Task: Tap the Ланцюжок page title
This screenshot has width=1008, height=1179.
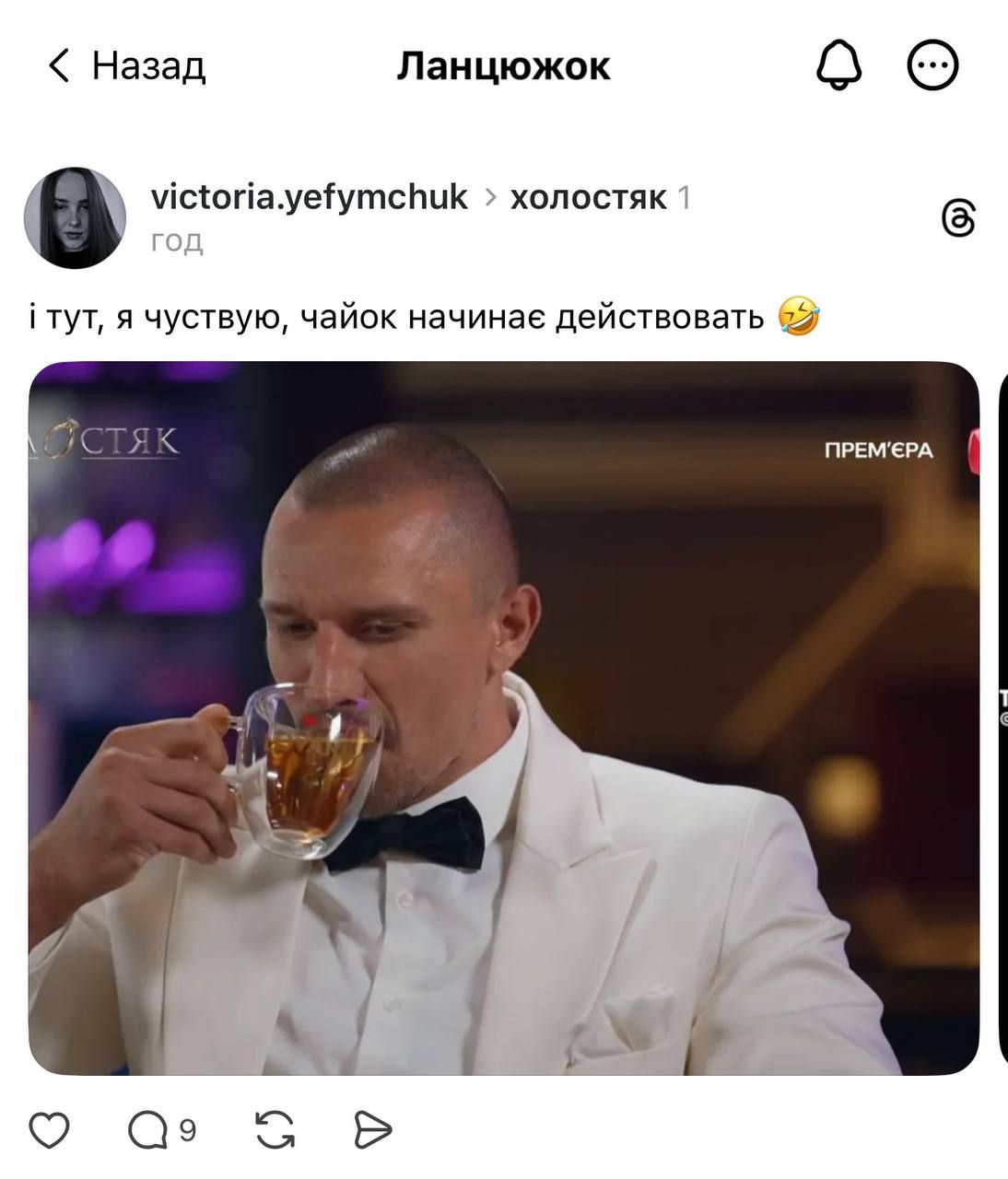Action: (504, 66)
